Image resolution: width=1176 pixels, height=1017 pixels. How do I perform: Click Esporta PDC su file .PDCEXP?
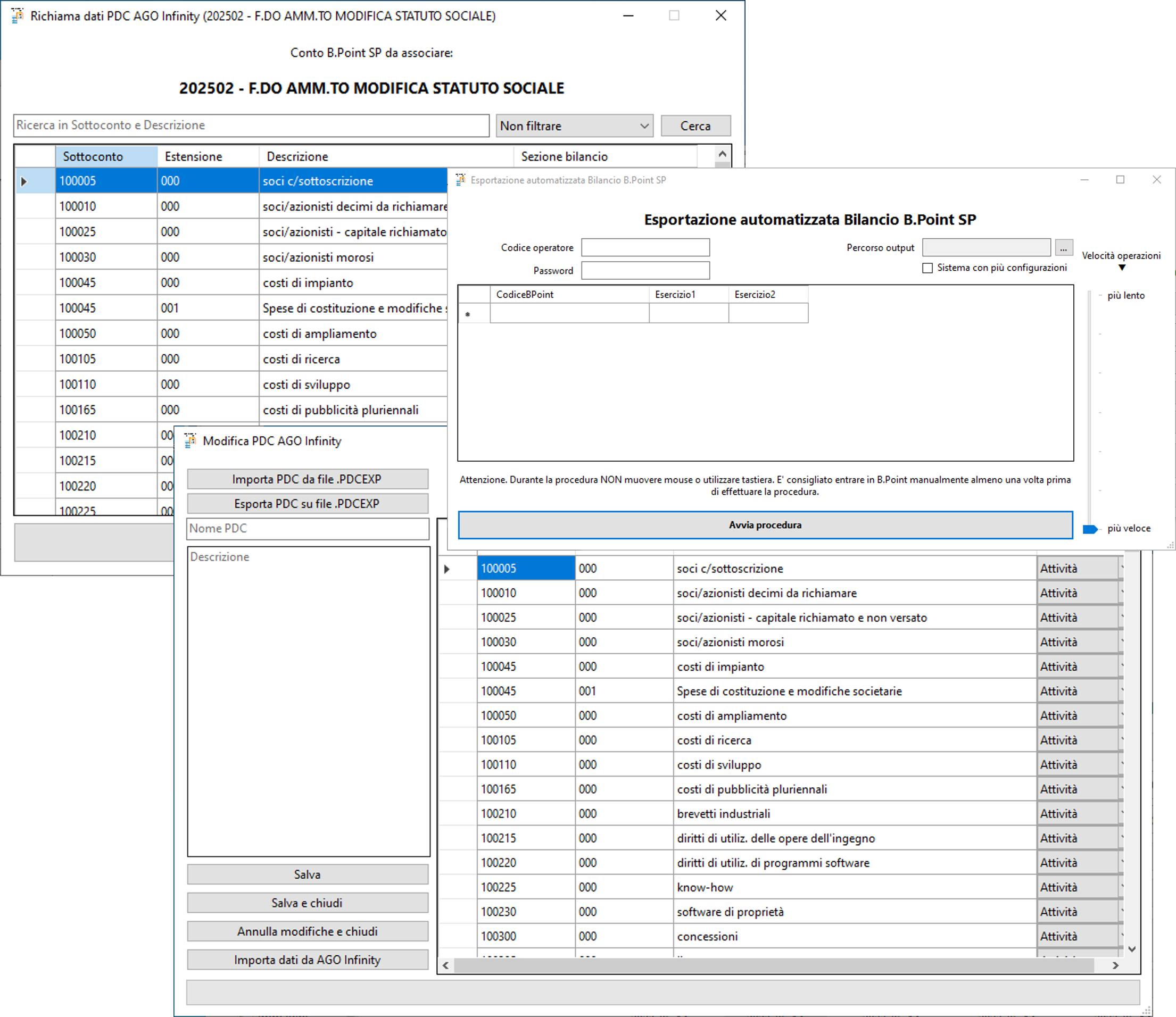pos(307,503)
